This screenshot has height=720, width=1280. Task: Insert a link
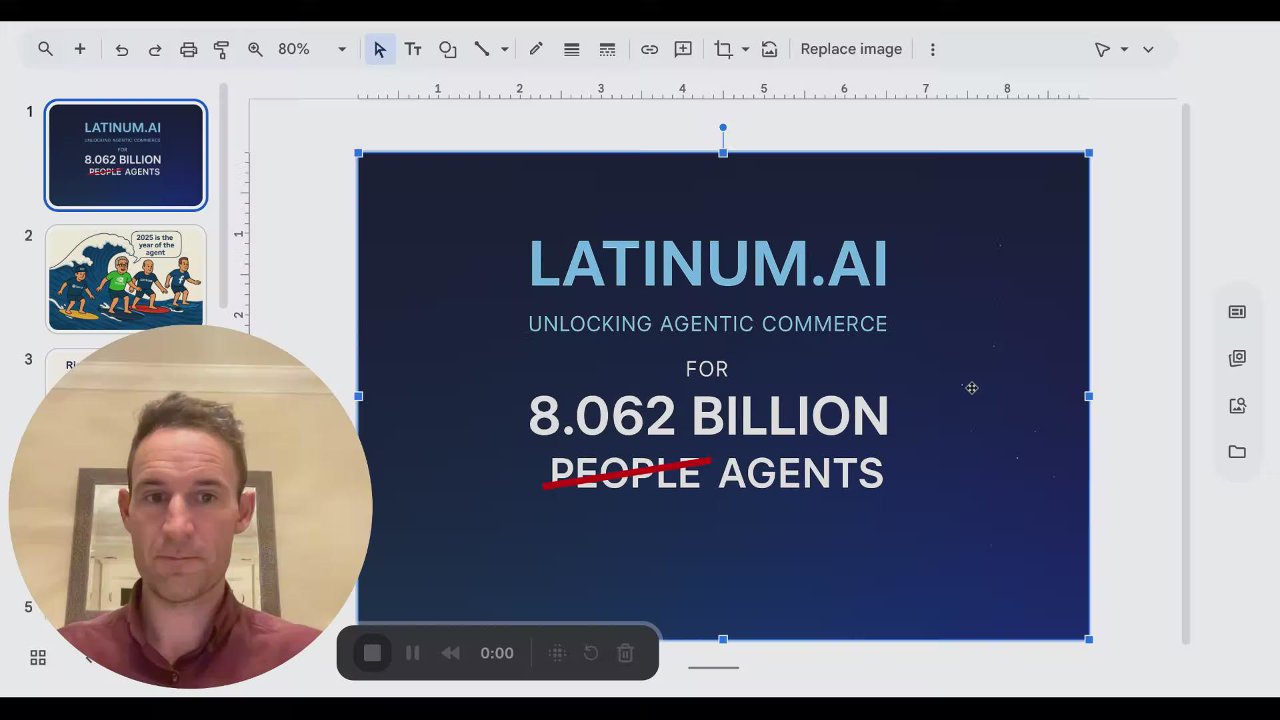[650, 49]
